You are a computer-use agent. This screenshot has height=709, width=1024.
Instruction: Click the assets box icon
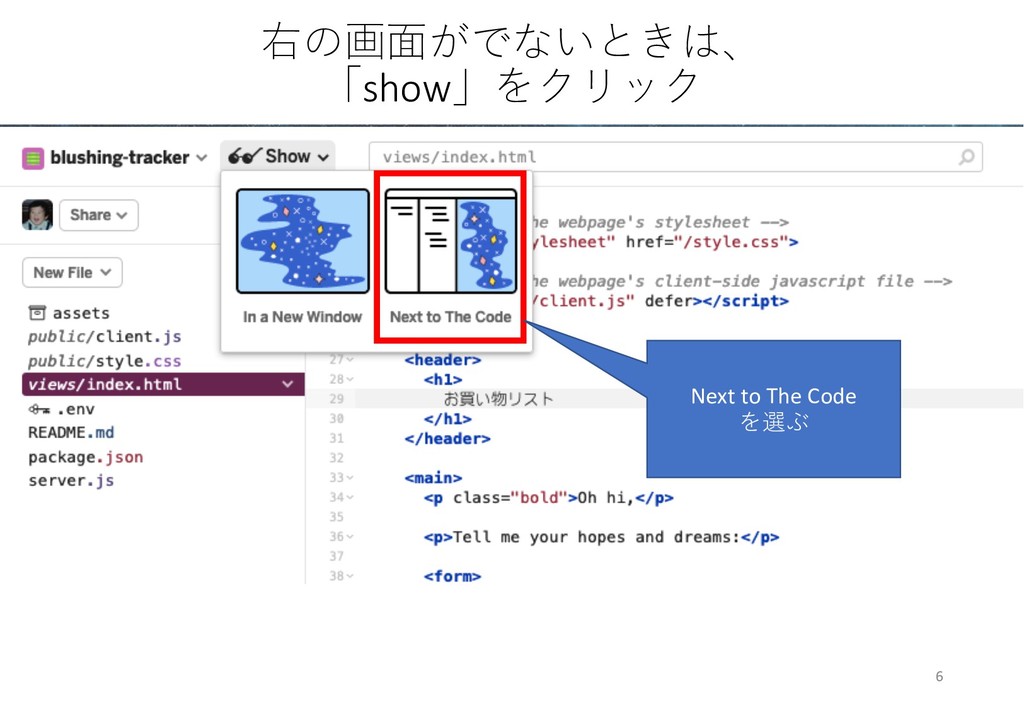pyautogui.click(x=37, y=313)
